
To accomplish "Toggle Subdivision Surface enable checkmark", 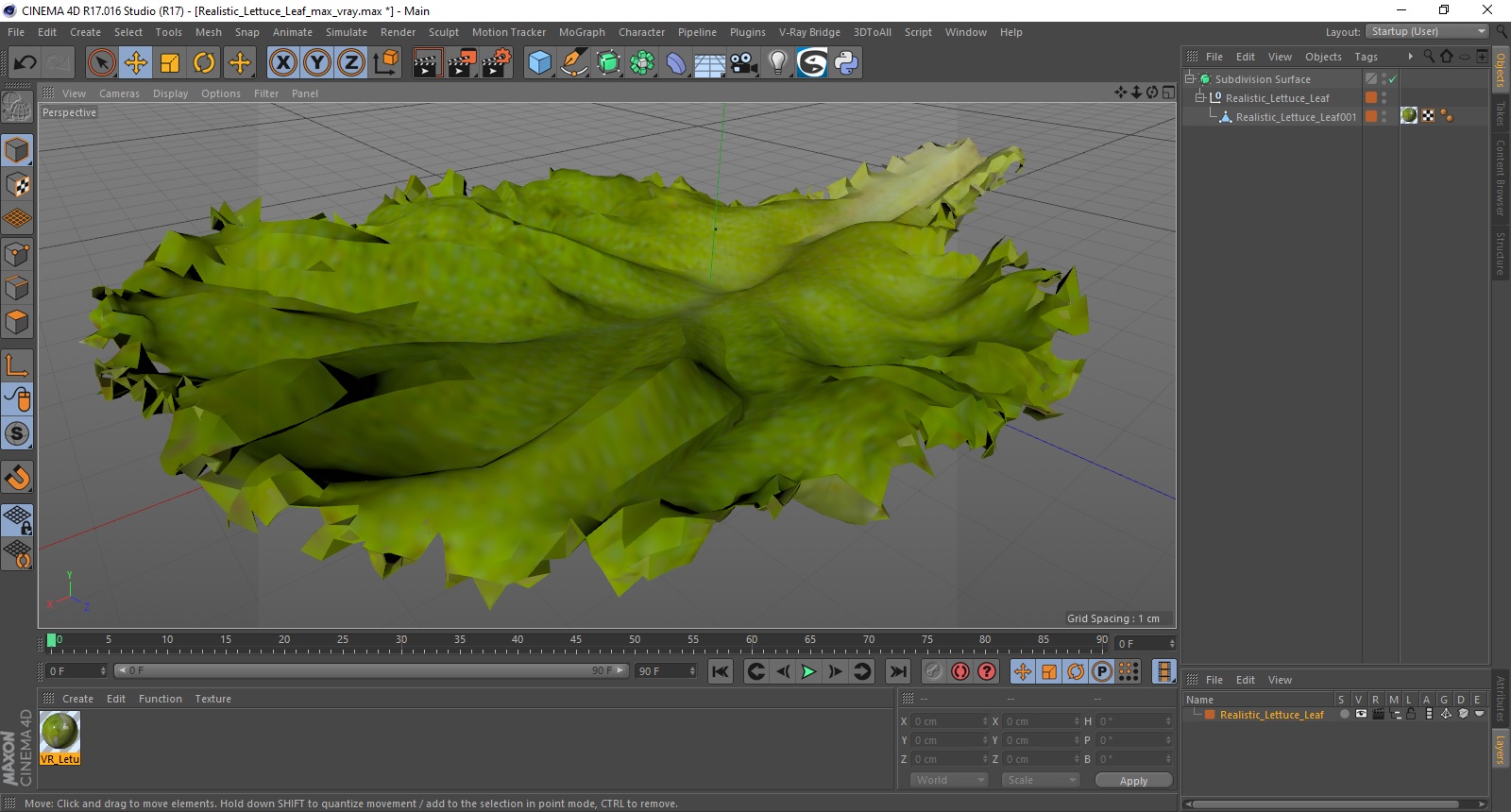I will tap(1392, 79).
